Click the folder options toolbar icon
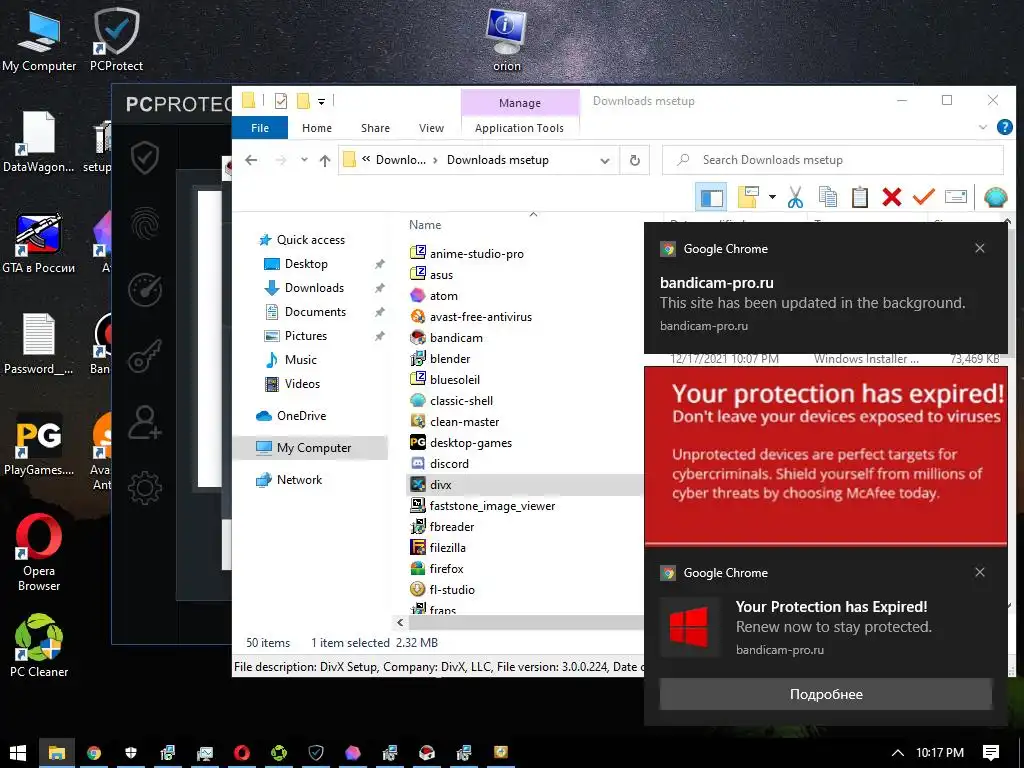1024x768 pixels. click(x=748, y=197)
